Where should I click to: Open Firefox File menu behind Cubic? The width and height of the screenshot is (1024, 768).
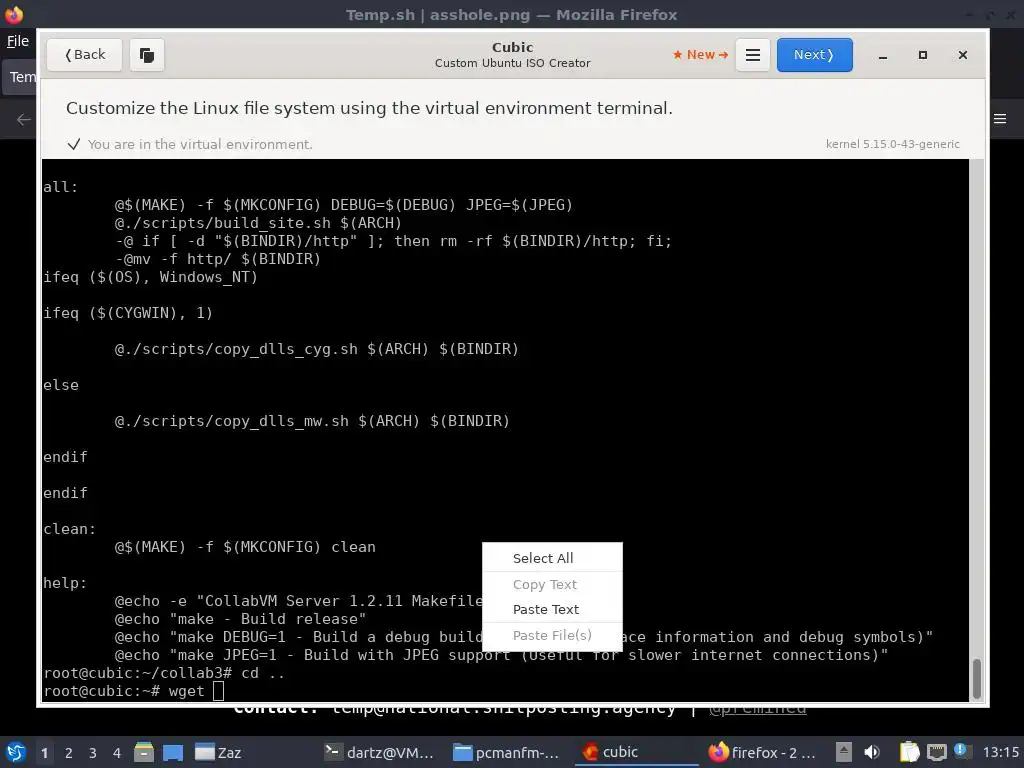(x=18, y=41)
